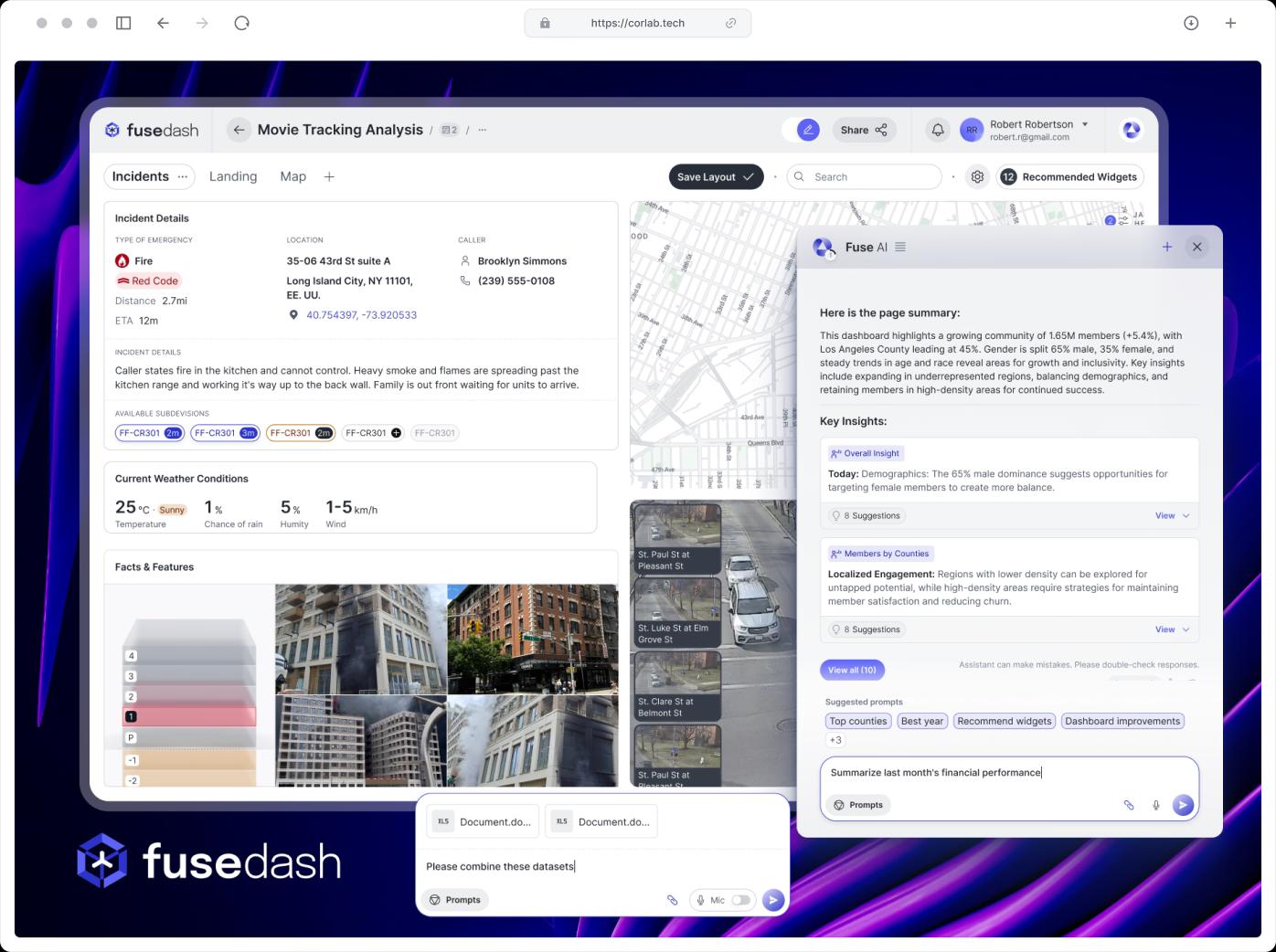Send the Fuse AI financial performance prompt
Screen dimensions: 1276x952
pos(1183,805)
